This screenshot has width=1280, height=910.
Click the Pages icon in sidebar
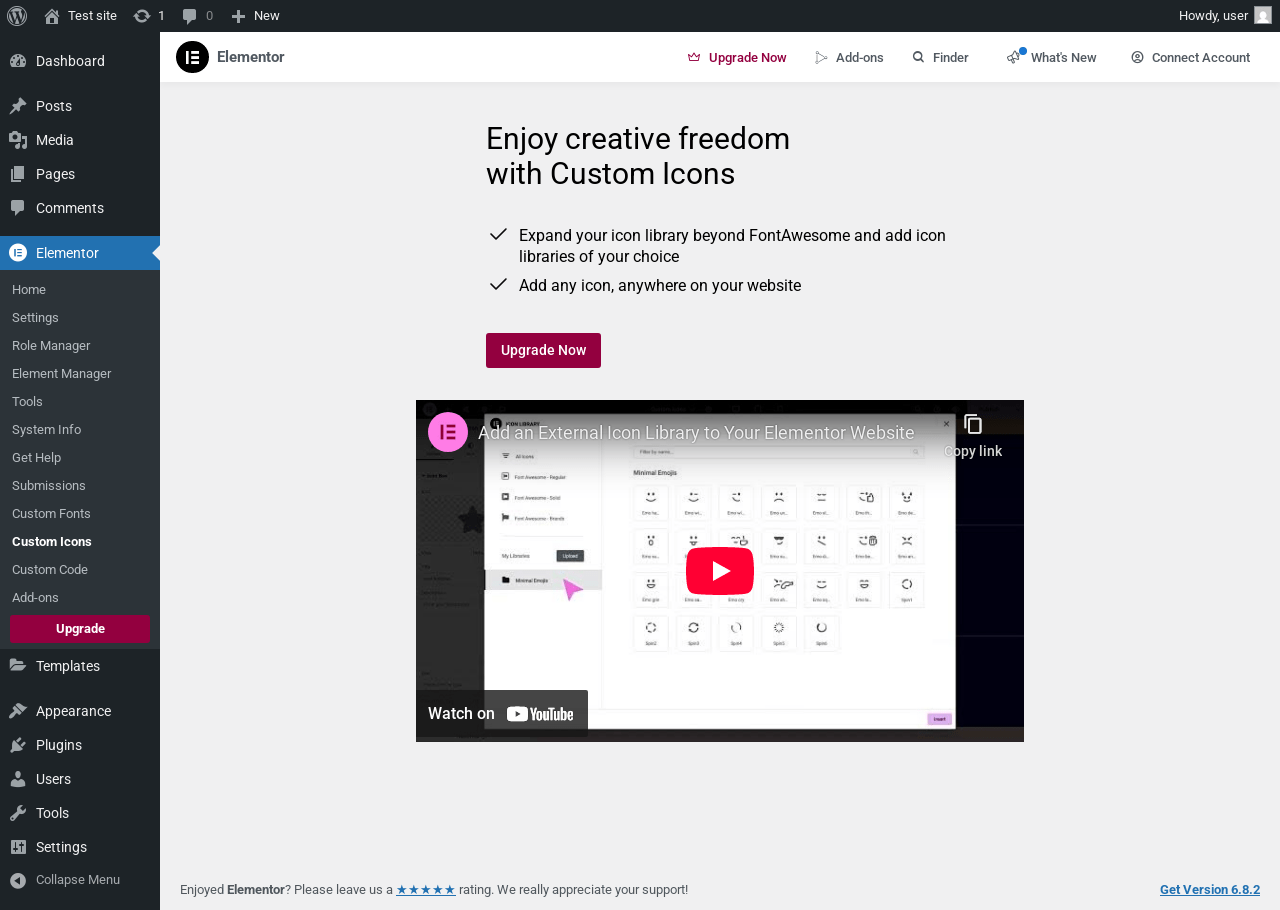[x=18, y=174]
